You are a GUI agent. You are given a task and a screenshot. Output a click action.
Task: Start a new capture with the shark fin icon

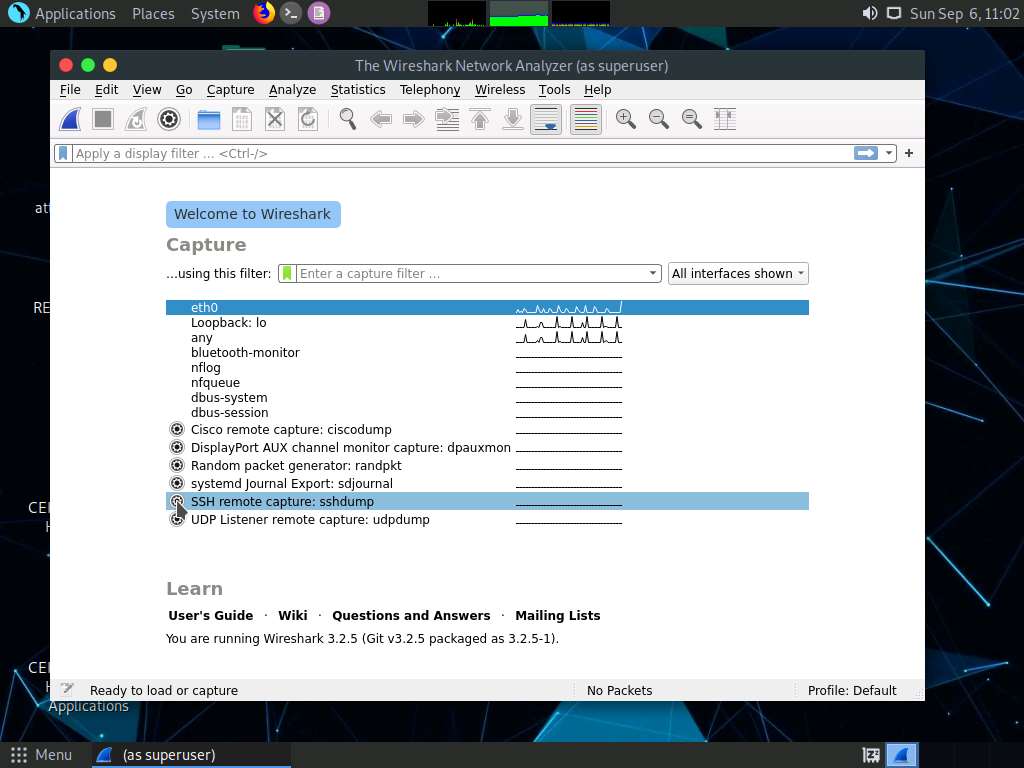coord(69,119)
